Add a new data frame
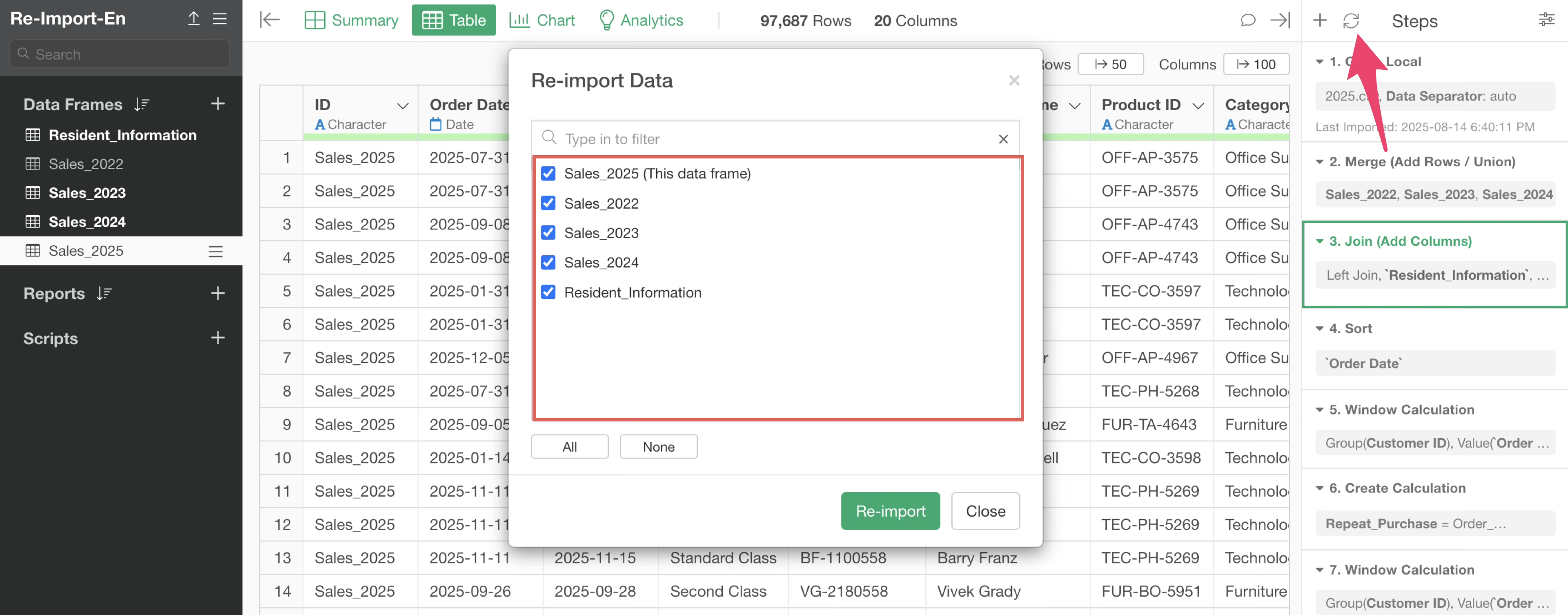1568x615 pixels. coord(217,104)
